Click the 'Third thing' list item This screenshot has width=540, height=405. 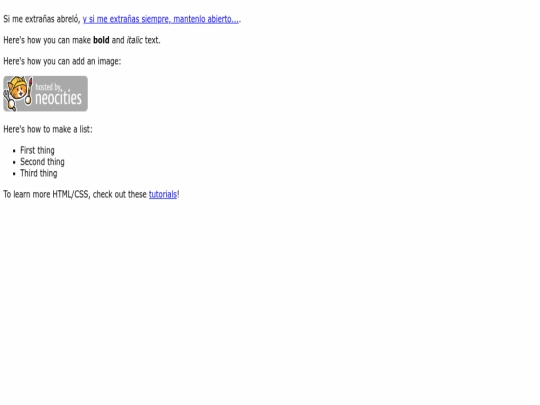tap(39, 173)
